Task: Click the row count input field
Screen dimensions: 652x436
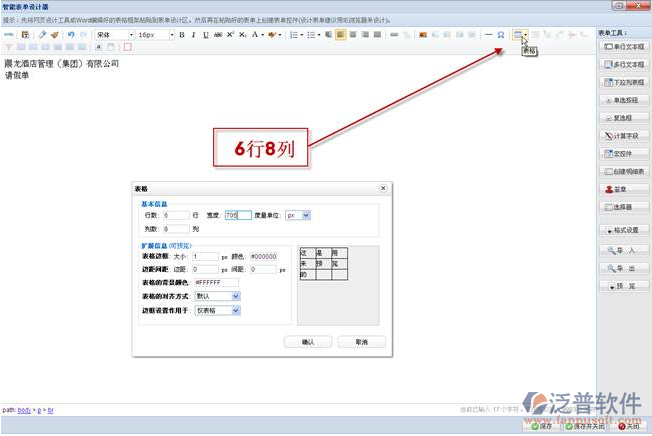Action: [x=176, y=215]
